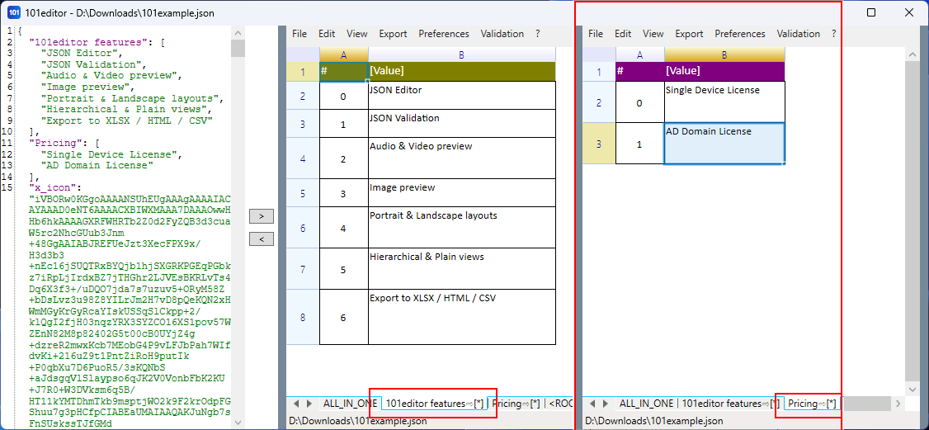This screenshot has width=929, height=430.
Task: Click the 'Audio & Video preview' cell
Action: click(462, 158)
